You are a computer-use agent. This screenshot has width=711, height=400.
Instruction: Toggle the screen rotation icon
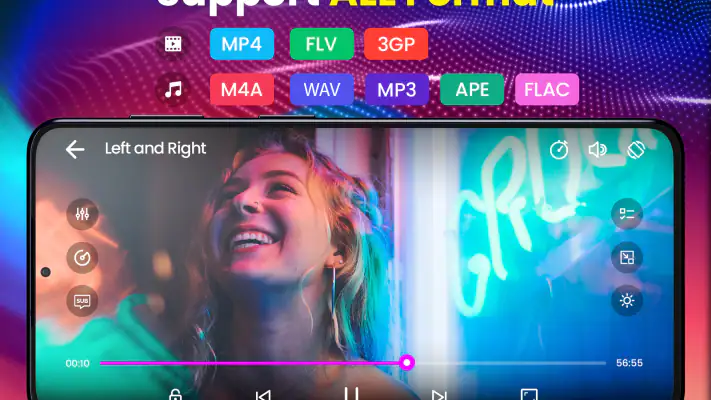(x=636, y=150)
